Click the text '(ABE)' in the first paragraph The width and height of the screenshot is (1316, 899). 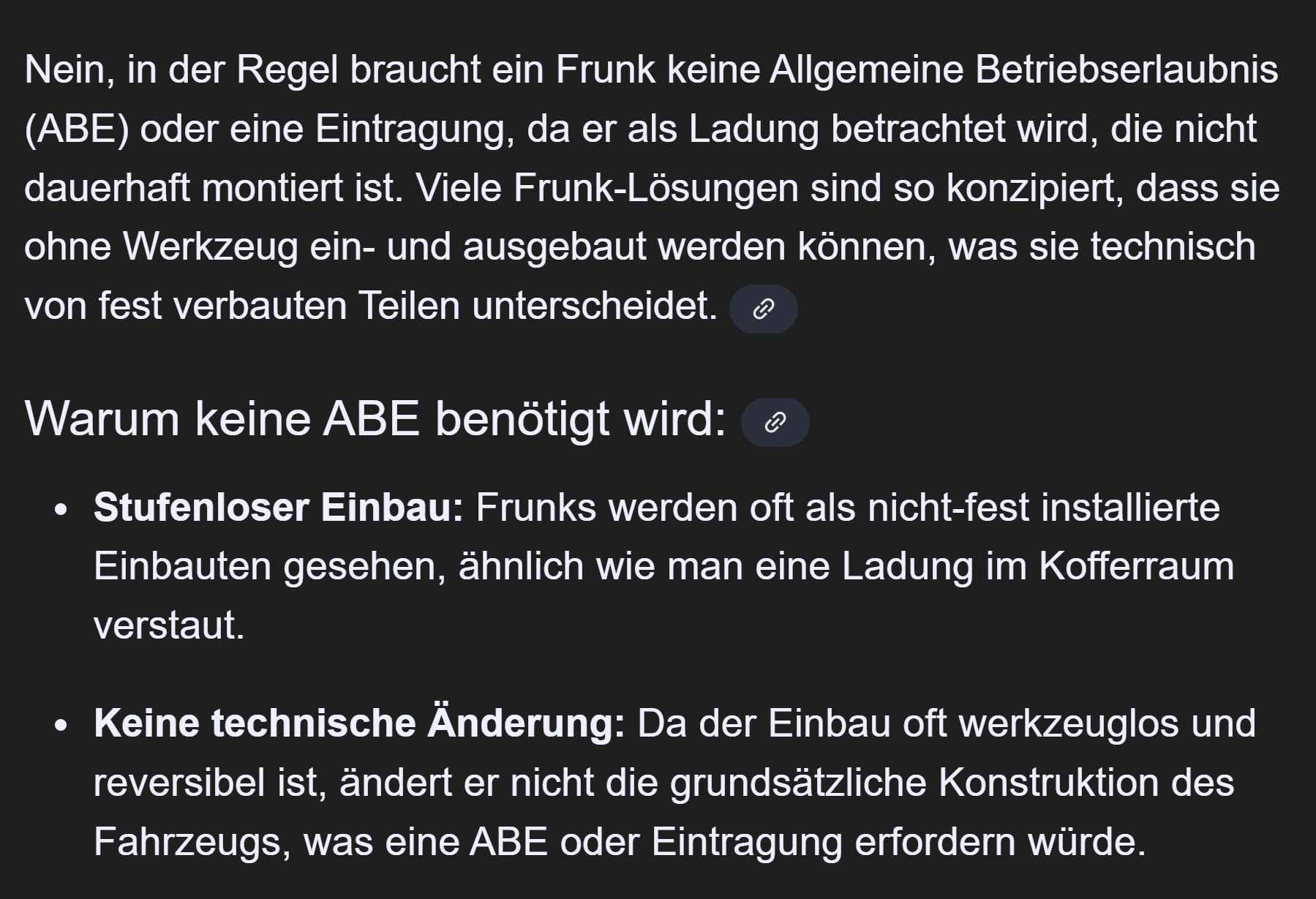click(x=76, y=129)
